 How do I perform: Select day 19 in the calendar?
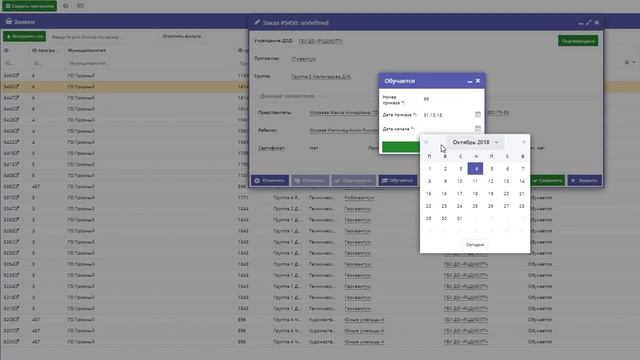coord(491,194)
